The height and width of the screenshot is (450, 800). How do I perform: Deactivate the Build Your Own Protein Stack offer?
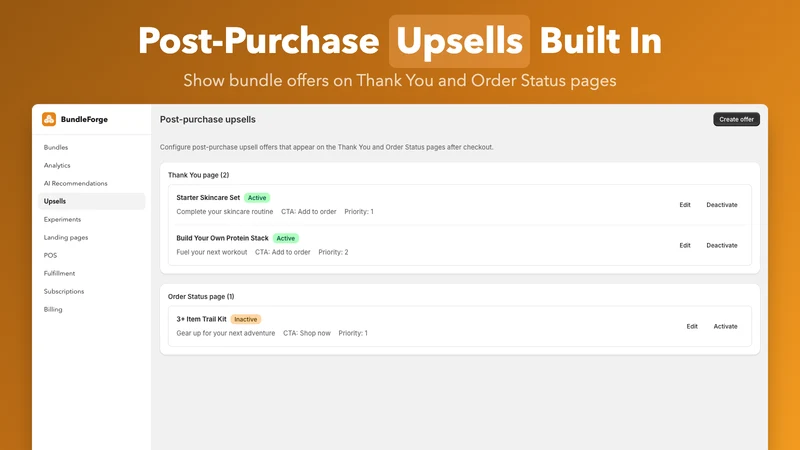click(x=721, y=245)
